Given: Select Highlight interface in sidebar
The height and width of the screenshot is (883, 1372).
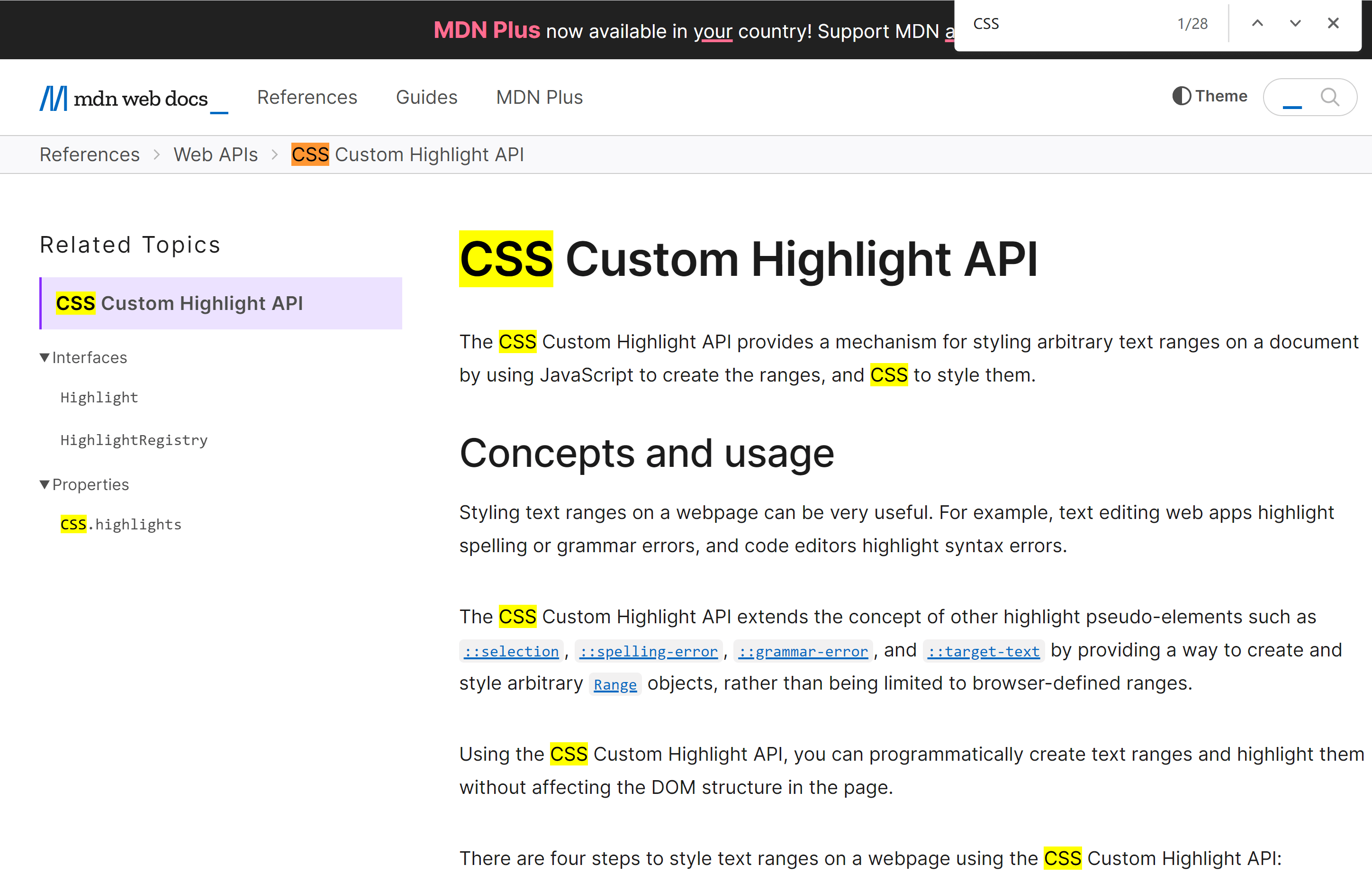Looking at the screenshot, I should [x=99, y=397].
